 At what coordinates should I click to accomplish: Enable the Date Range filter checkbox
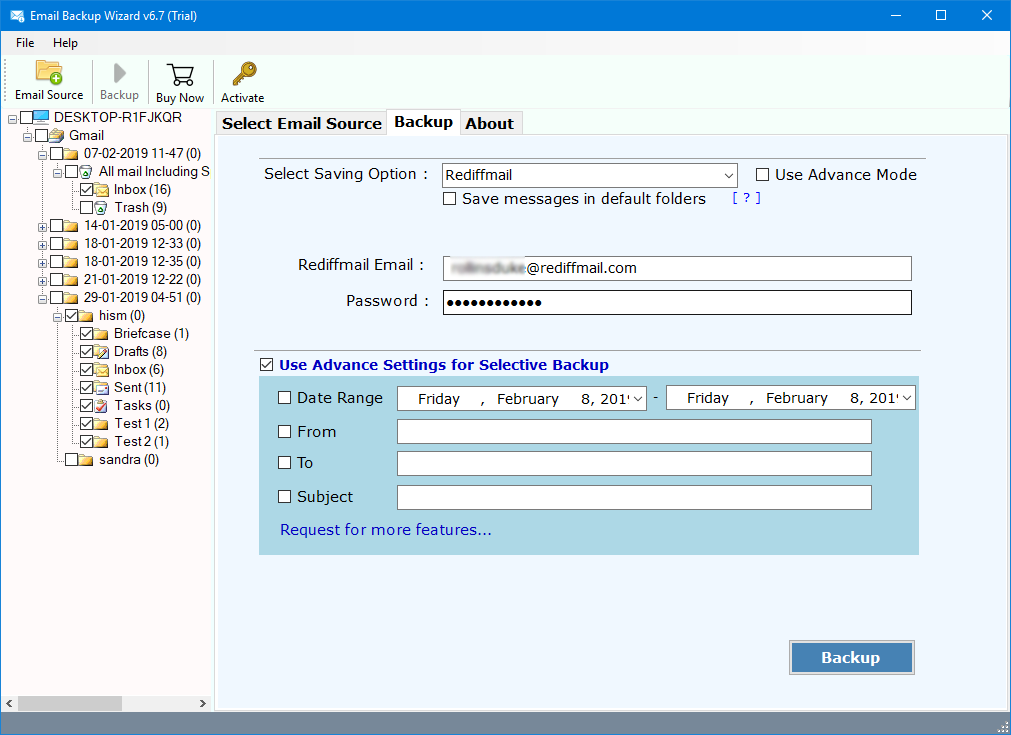click(x=284, y=398)
